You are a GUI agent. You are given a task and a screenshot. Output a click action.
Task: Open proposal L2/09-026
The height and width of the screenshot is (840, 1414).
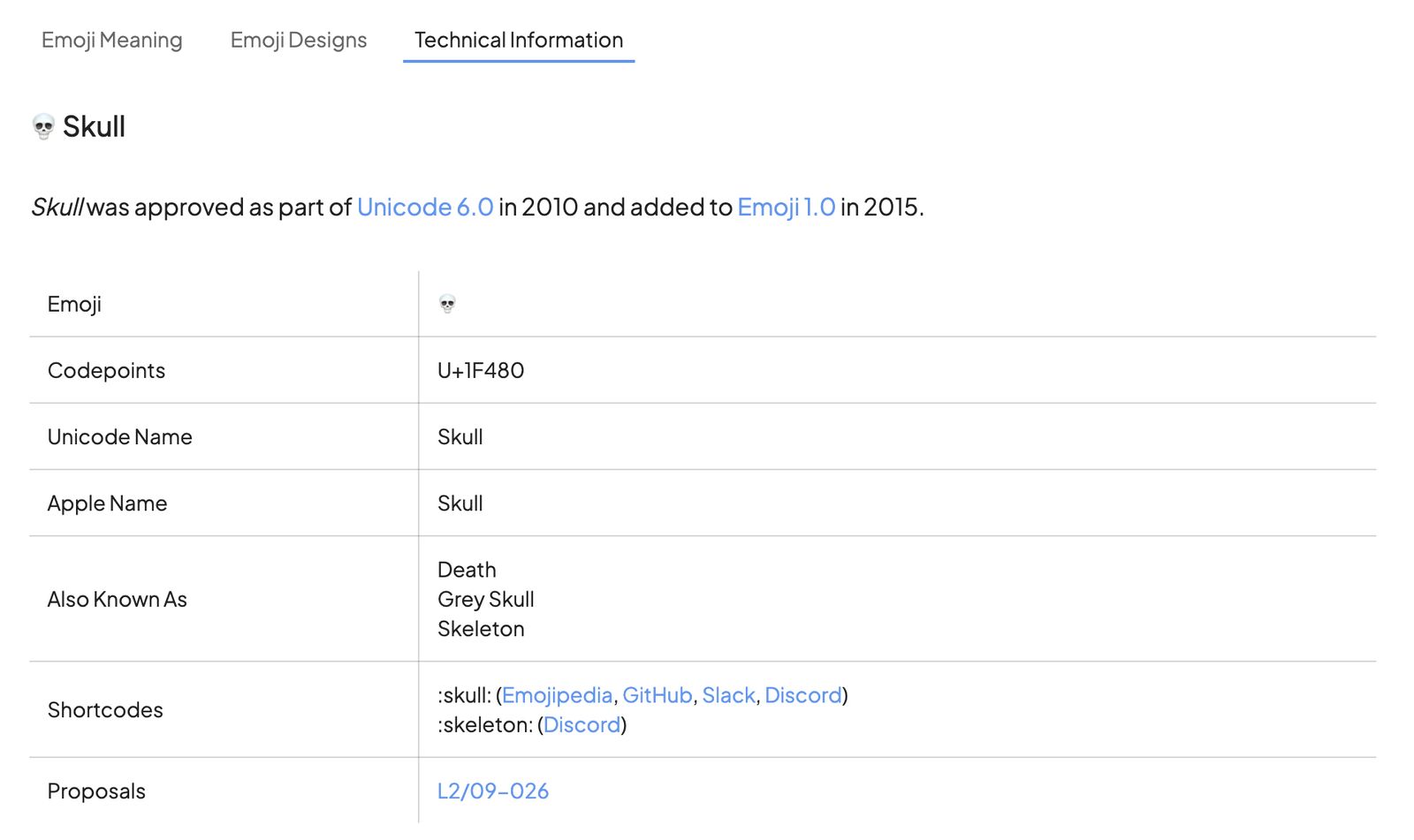point(492,791)
